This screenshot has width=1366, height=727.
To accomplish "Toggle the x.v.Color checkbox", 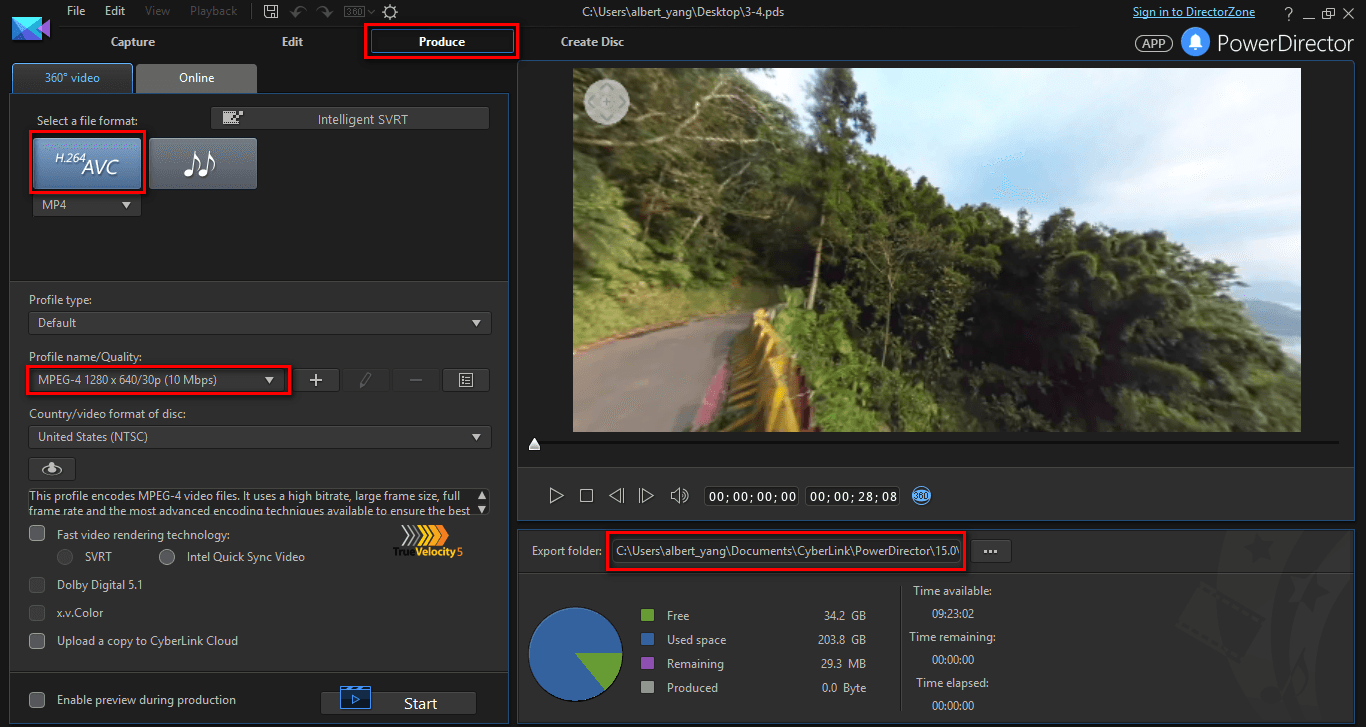I will click(37, 613).
